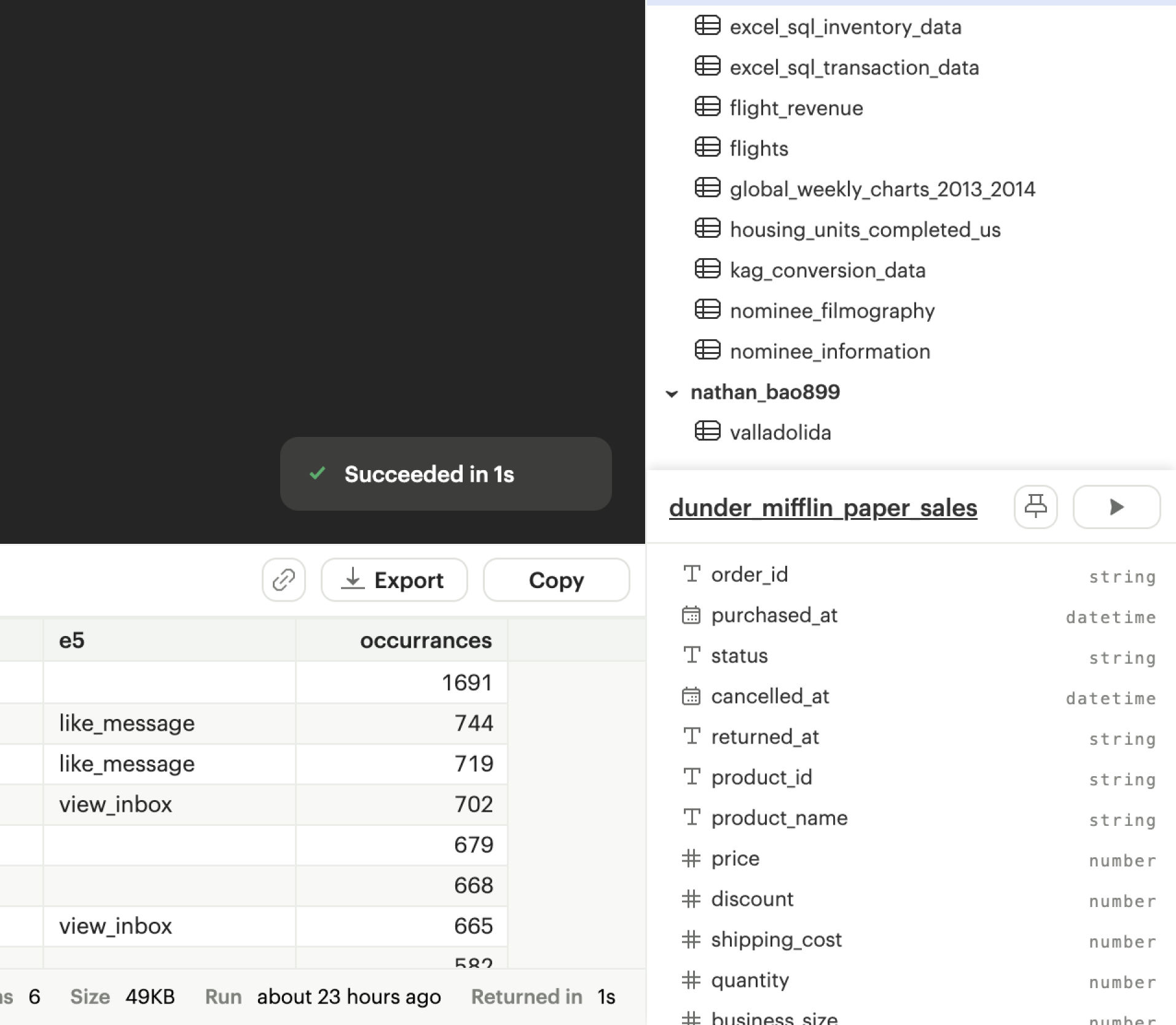Select the housing_units_completed_us table
Screen dimensions: 1176x1025
click(x=865, y=229)
